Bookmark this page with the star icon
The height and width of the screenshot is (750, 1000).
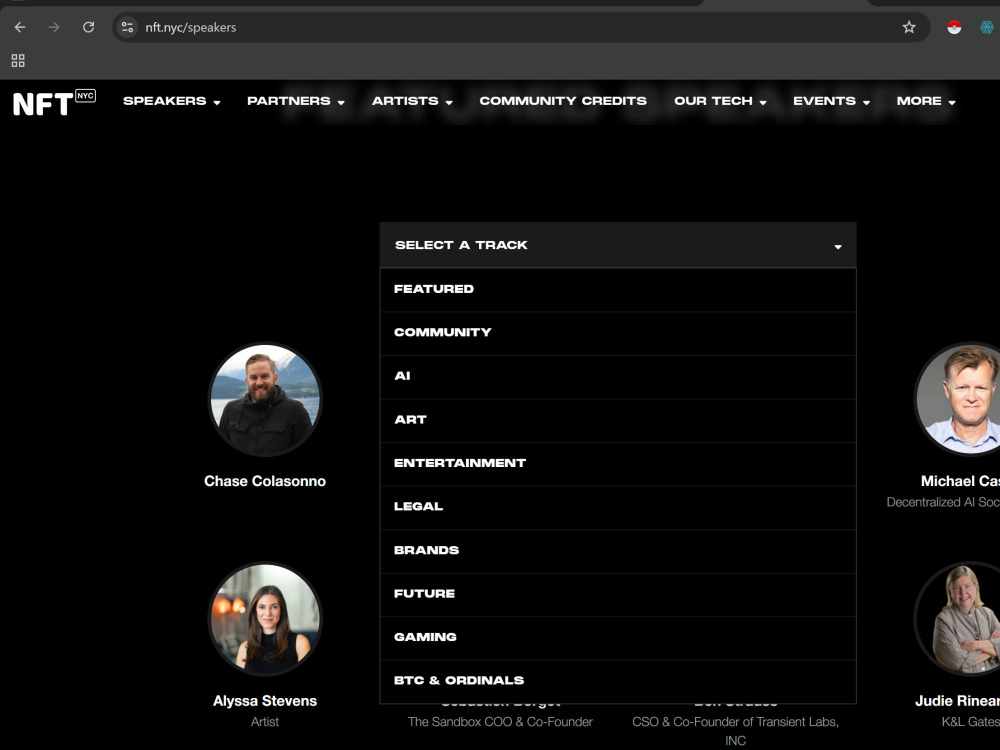pyautogui.click(x=909, y=27)
